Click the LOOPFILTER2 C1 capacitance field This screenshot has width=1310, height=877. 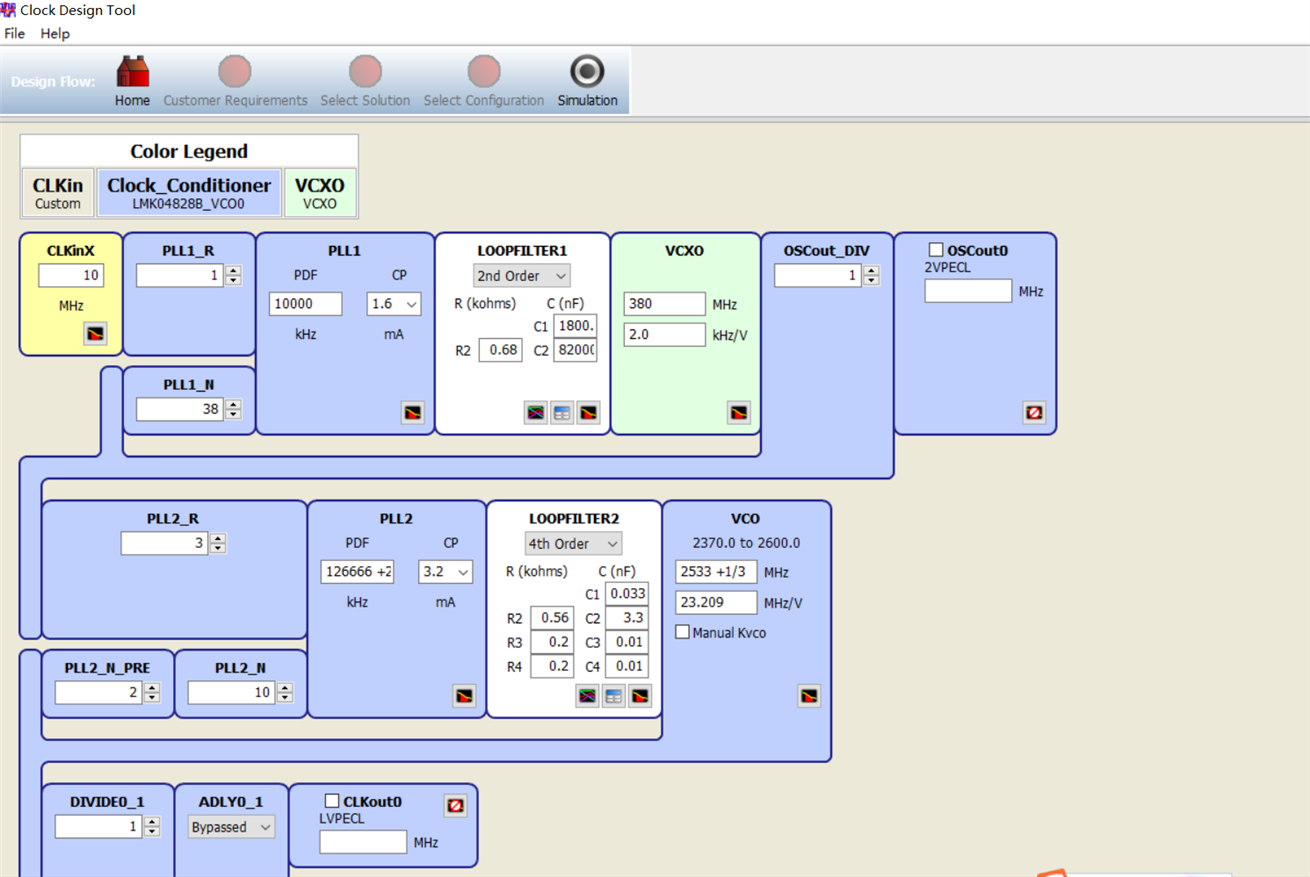click(627, 594)
